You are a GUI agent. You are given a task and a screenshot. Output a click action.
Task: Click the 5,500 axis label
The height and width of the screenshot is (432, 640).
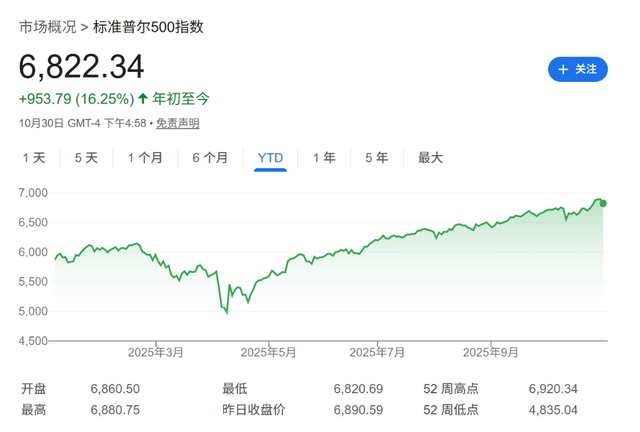33,282
